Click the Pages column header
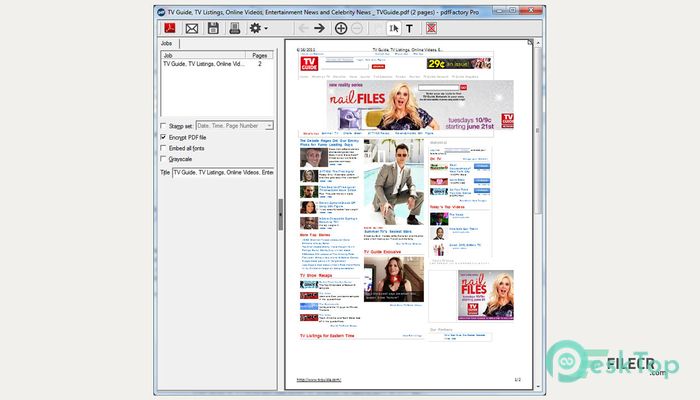 pos(259,55)
